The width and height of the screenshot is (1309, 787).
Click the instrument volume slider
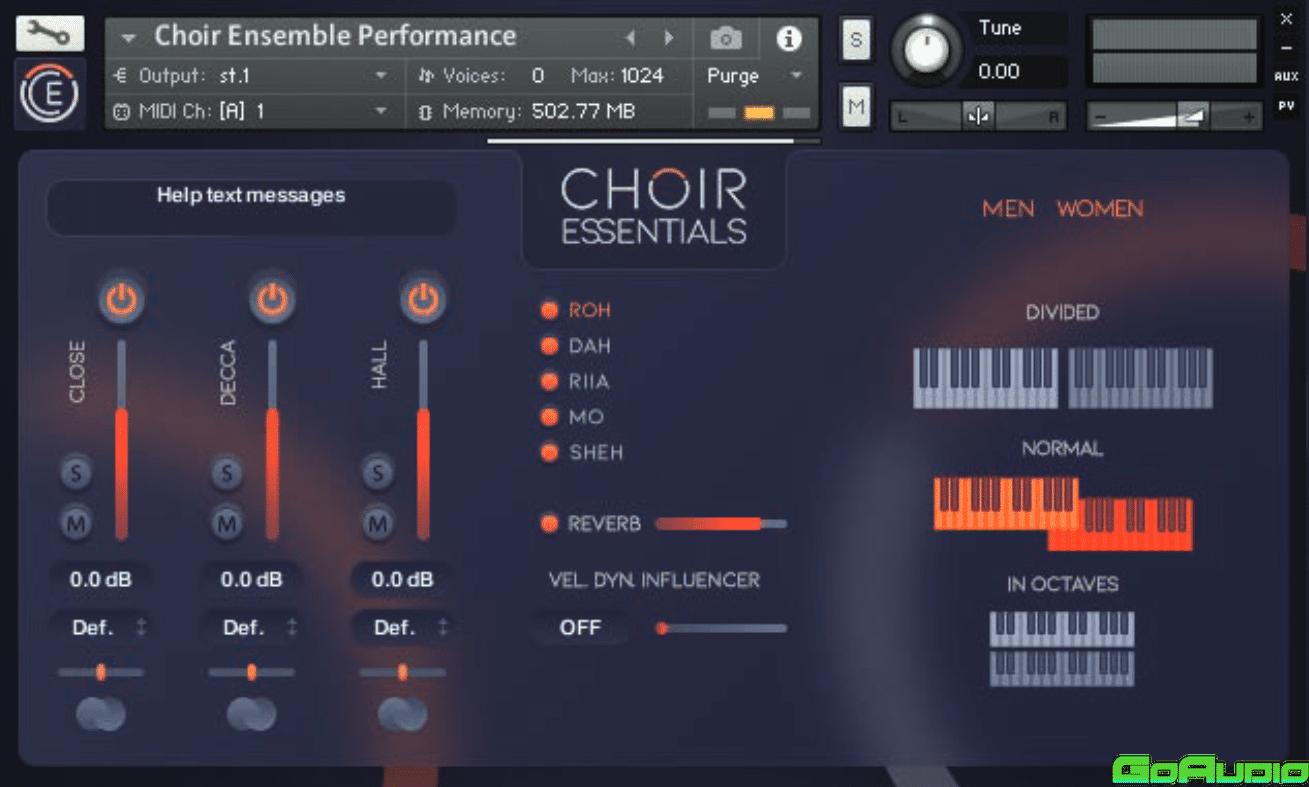coord(1175,116)
